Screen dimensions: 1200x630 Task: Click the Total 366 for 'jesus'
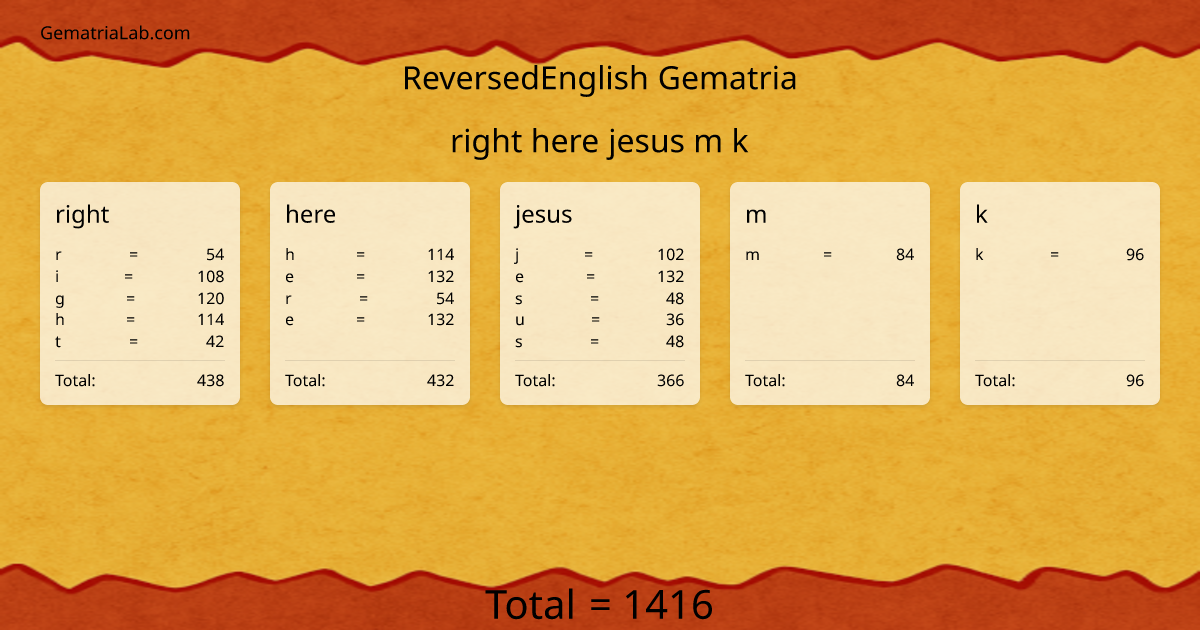coord(600,380)
